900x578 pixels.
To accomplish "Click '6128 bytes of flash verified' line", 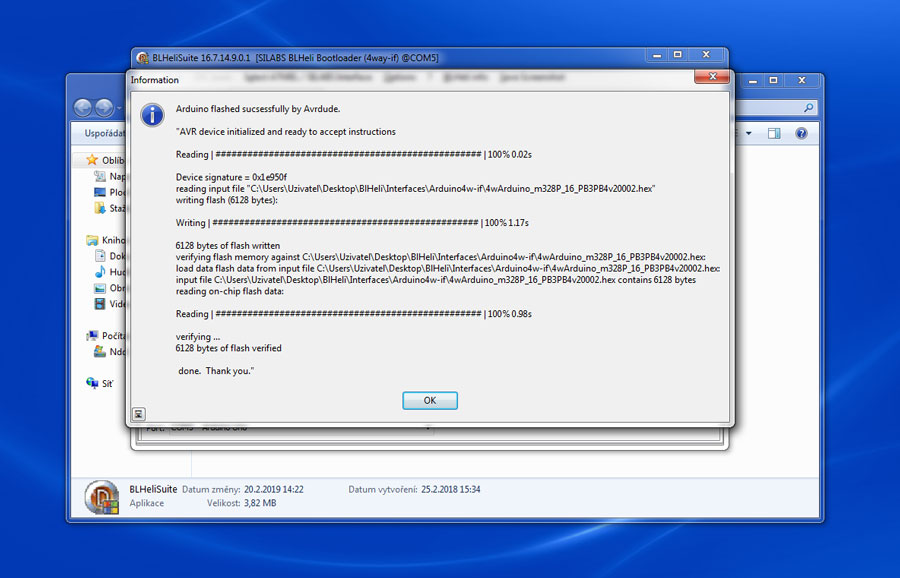I will click(x=228, y=348).
